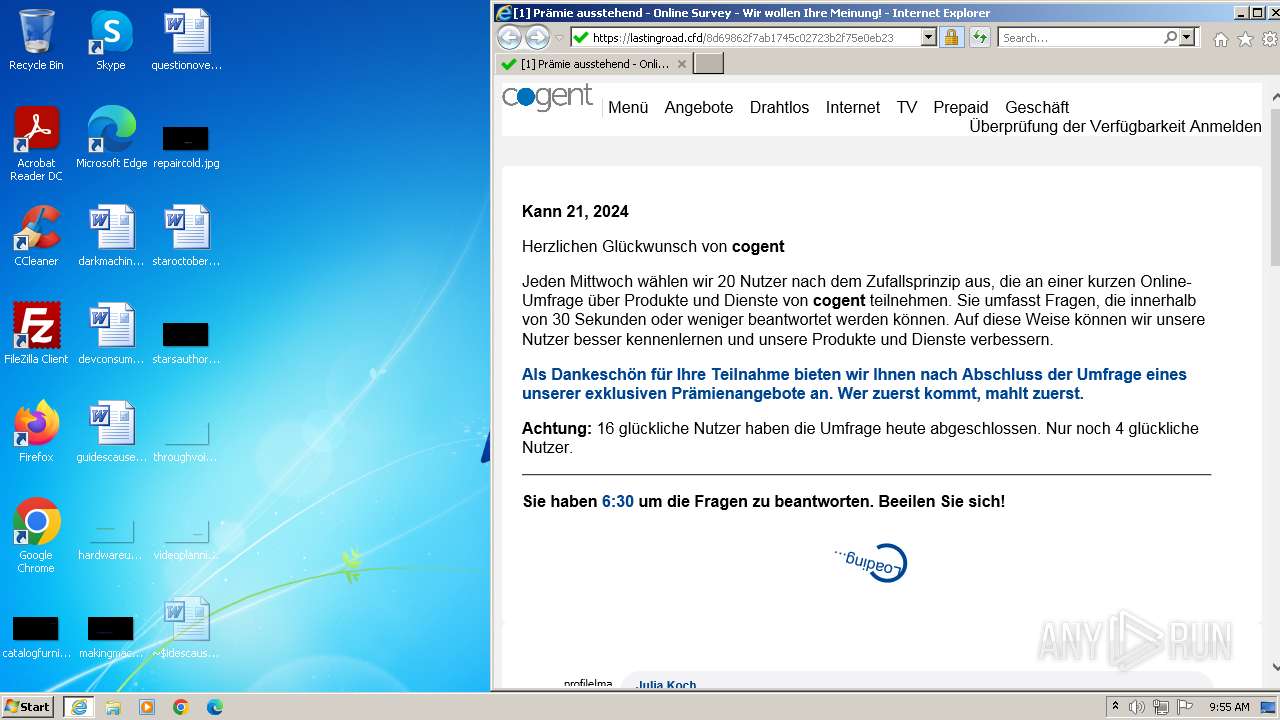Screen dimensions: 1280x720
Task: Click the Action Center flag tray icon
Action: [x=1185, y=707]
